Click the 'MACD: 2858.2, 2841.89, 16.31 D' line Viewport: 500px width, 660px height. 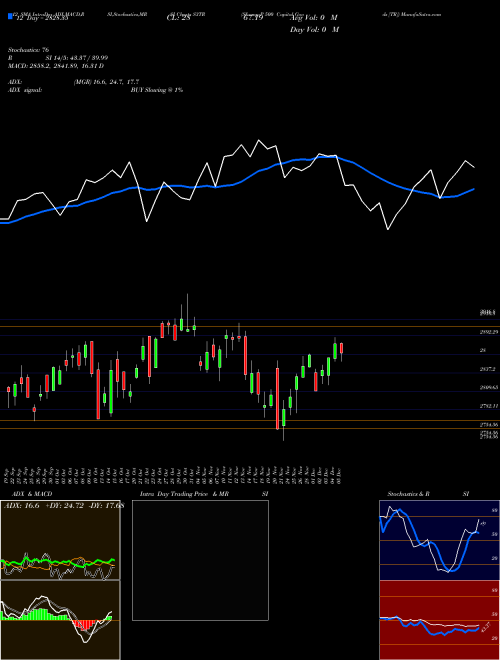[56, 66]
